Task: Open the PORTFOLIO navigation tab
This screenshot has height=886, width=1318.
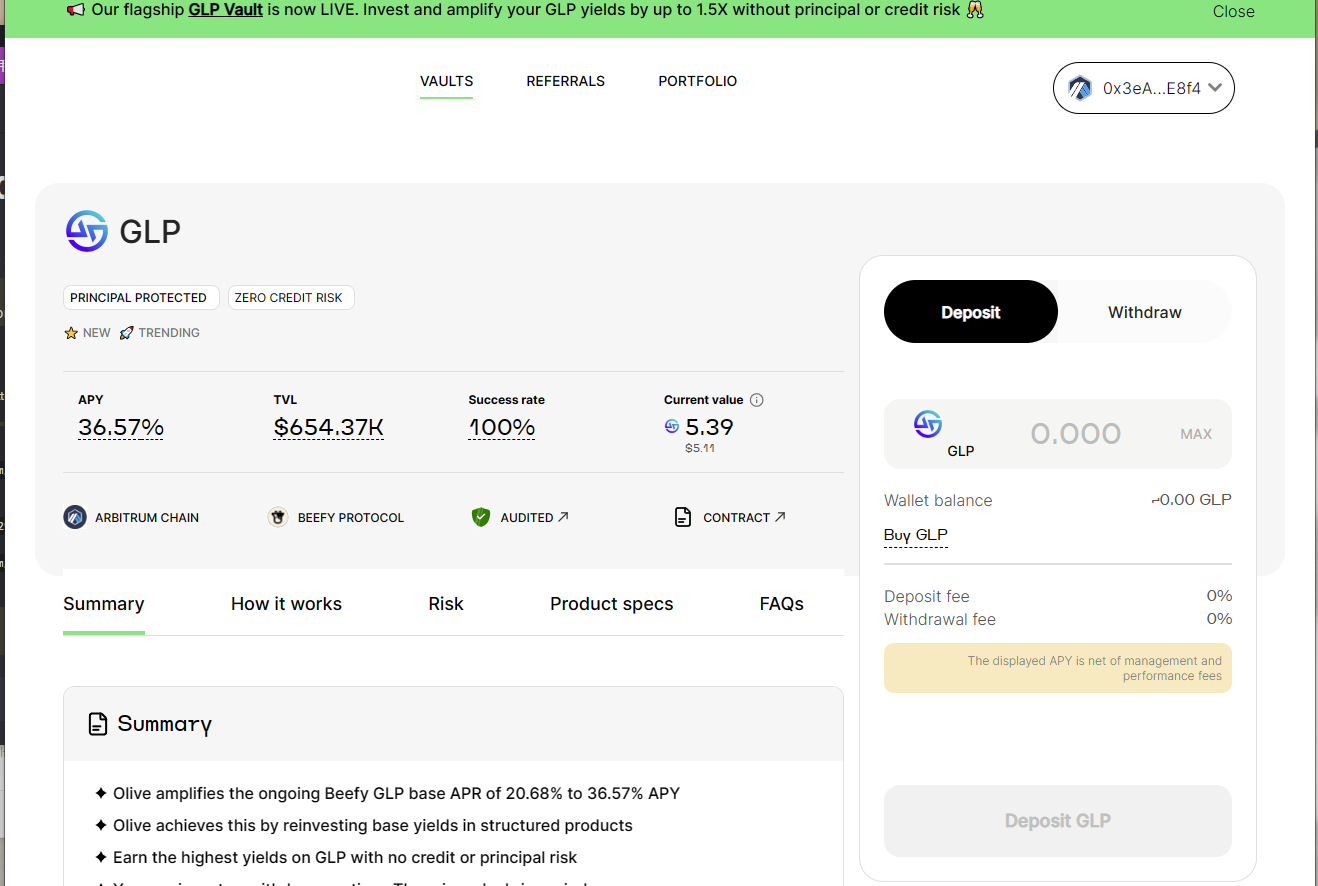Action: click(x=698, y=81)
